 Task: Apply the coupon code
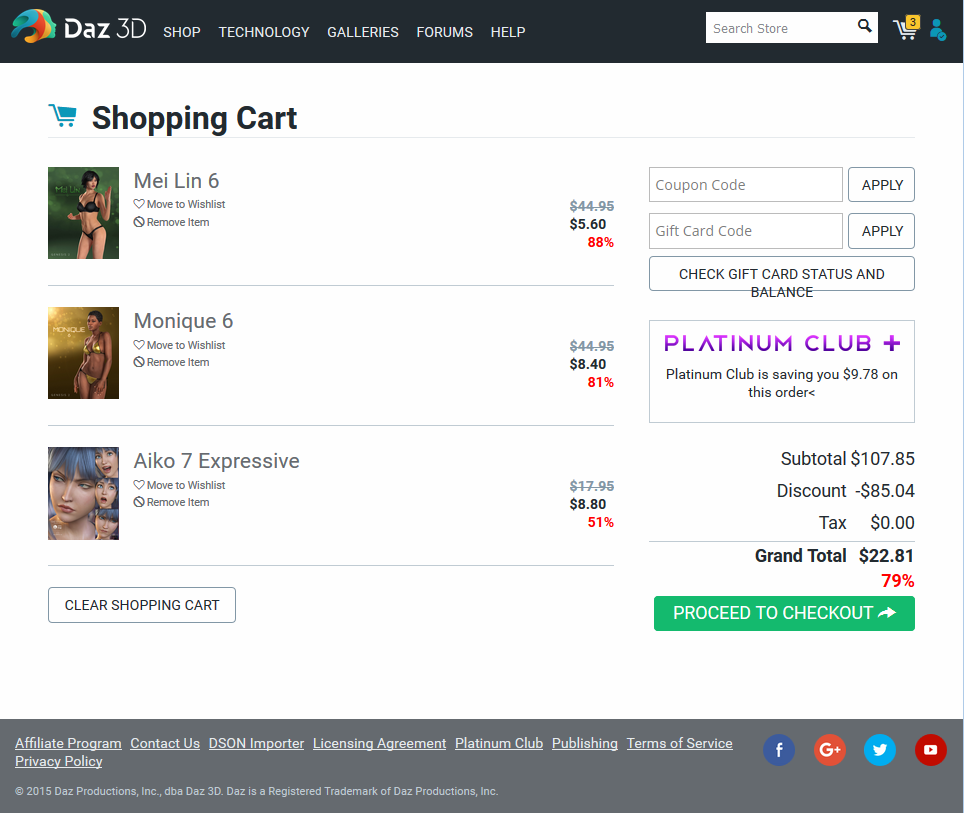[881, 185]
